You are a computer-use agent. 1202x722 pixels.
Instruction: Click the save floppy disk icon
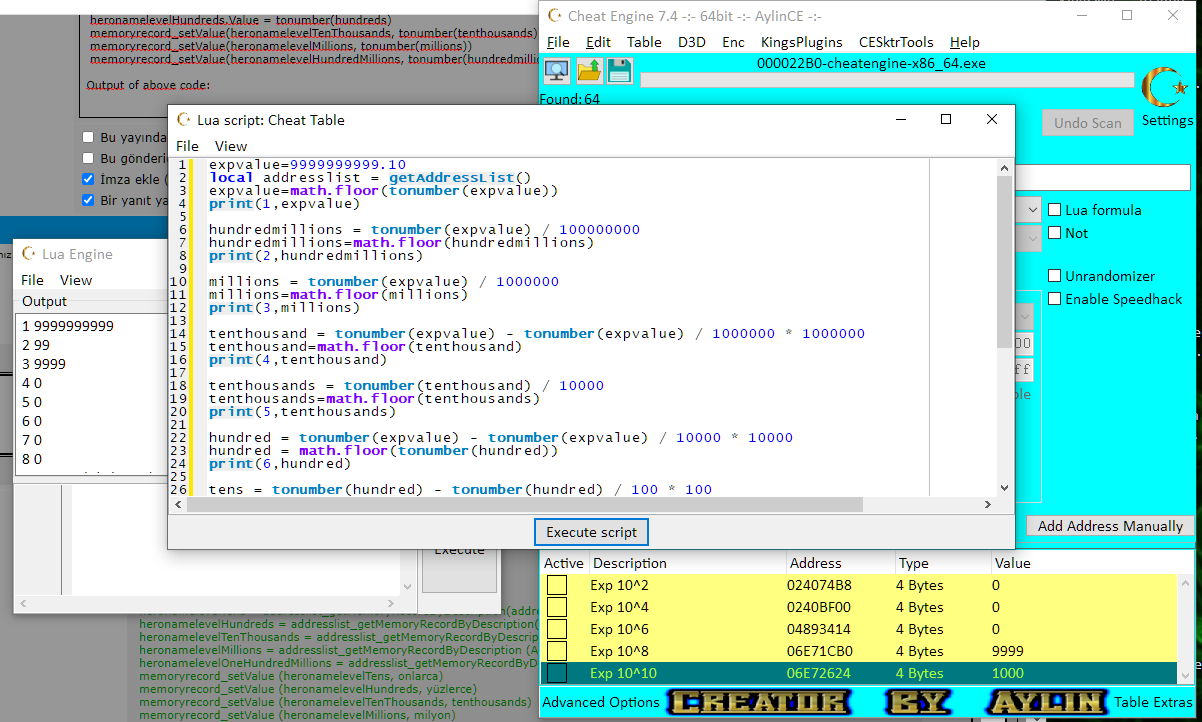(x=619, y=71)
